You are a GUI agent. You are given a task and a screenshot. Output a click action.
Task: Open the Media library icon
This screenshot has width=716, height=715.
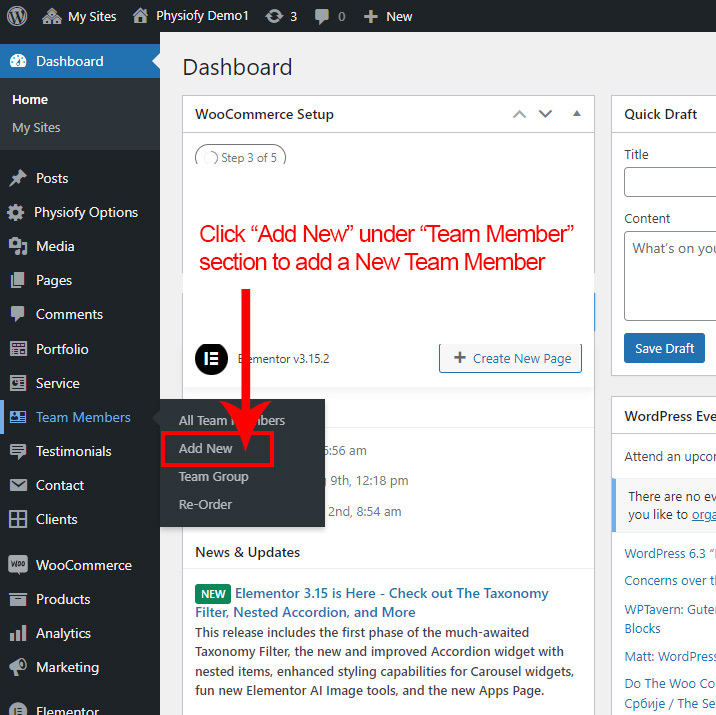(x=17, y=246)
